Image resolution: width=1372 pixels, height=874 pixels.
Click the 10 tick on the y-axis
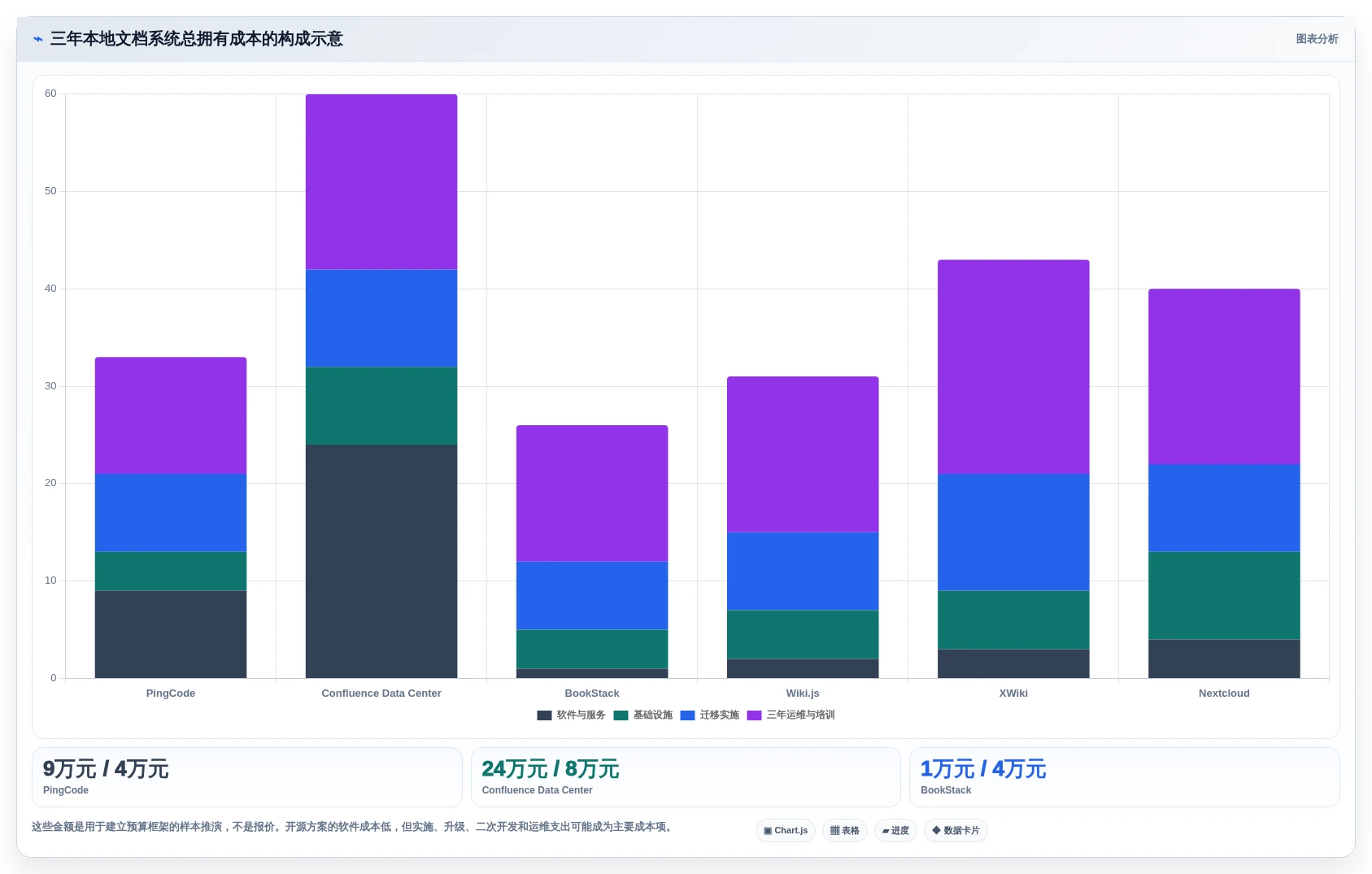click(x=50, y=580)
